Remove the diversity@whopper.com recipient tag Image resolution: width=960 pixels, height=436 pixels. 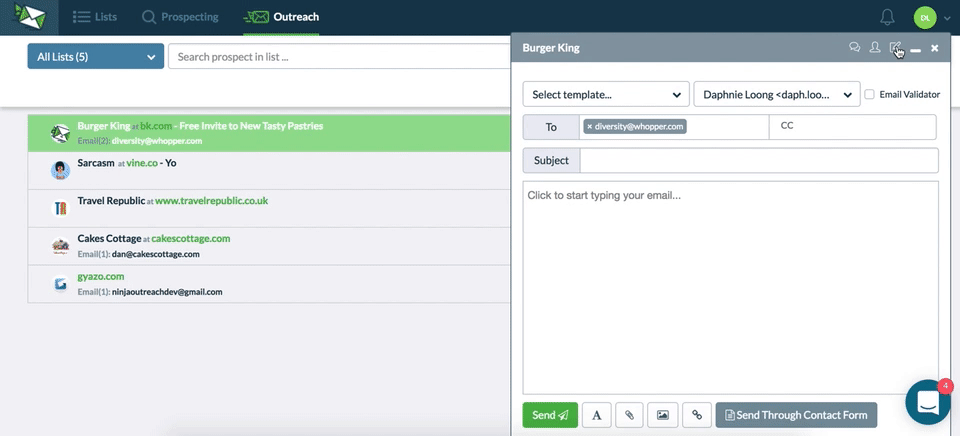point(590,127)
